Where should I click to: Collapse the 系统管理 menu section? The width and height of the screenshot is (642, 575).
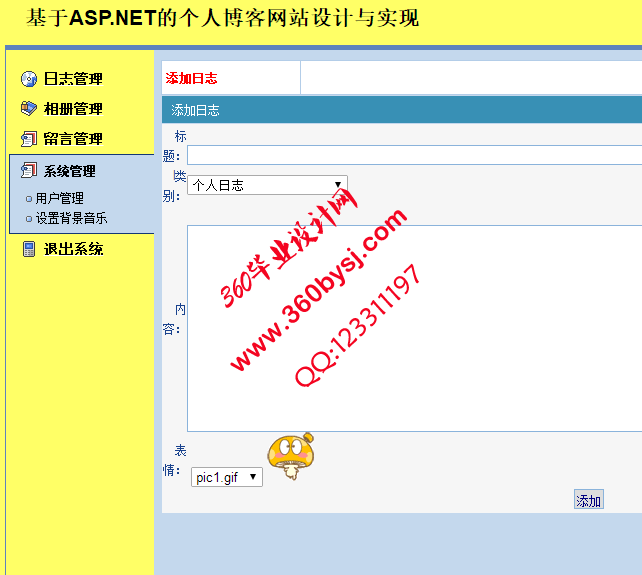tap(70, 171)
